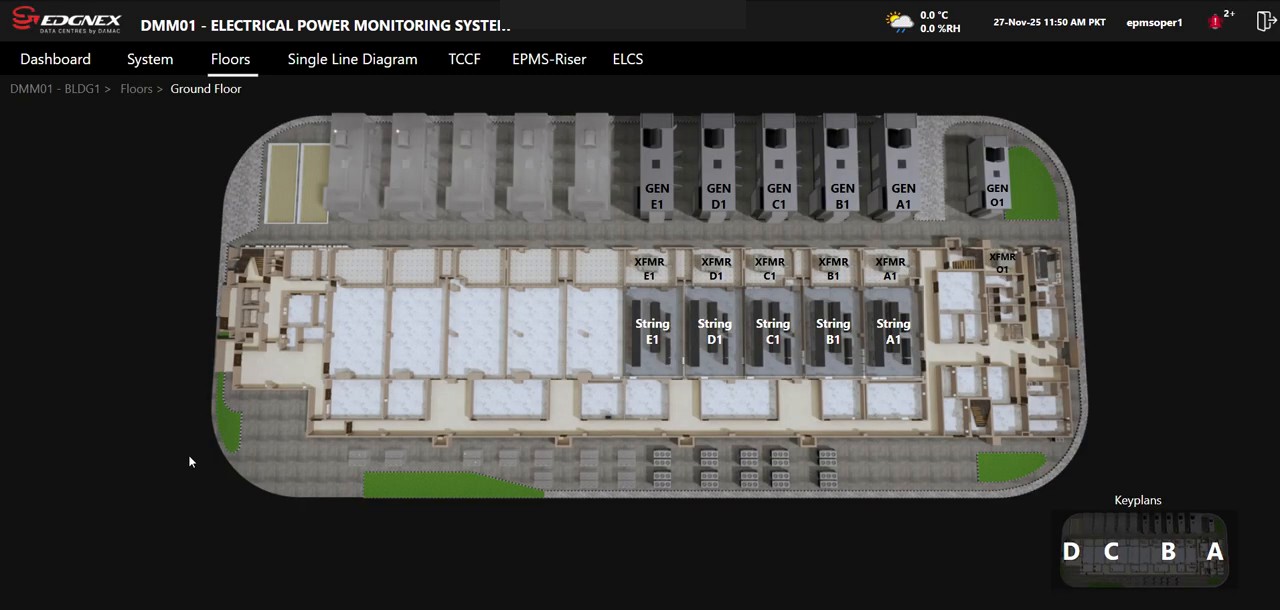This screenshot has height=610, width=1280.
Task: Click the Keyplans label
Action: coord(1138,500)
